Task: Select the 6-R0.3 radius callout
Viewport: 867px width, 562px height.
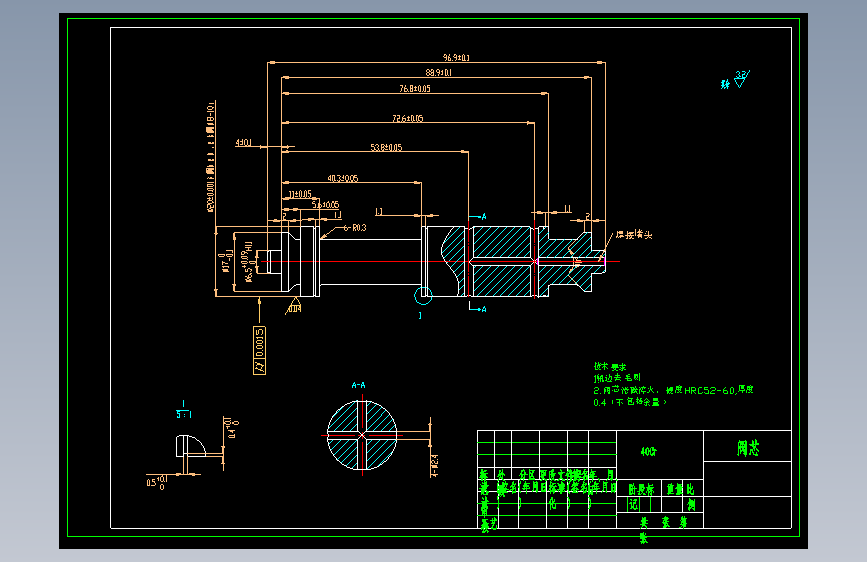Action: [354, 227]
